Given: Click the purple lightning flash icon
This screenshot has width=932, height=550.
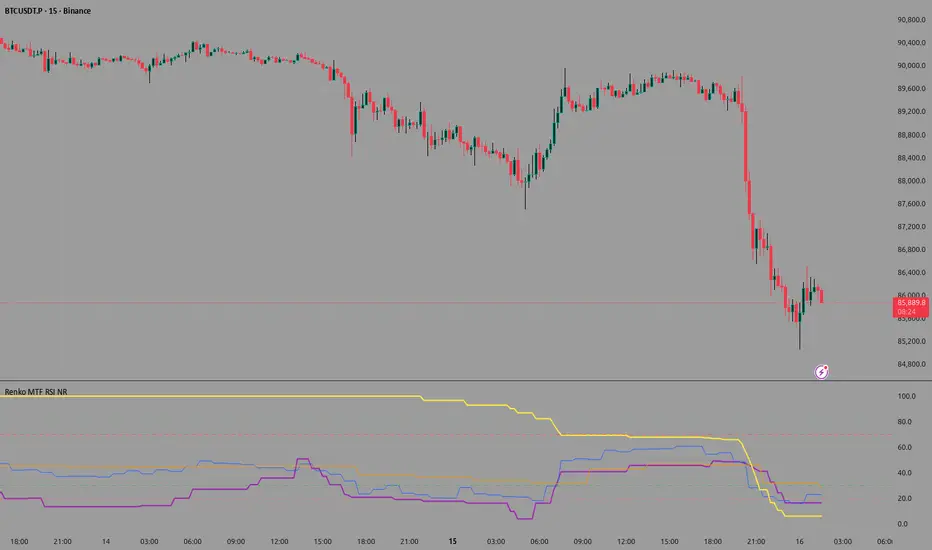Looking at the screenshot, I should pos(821,372).
